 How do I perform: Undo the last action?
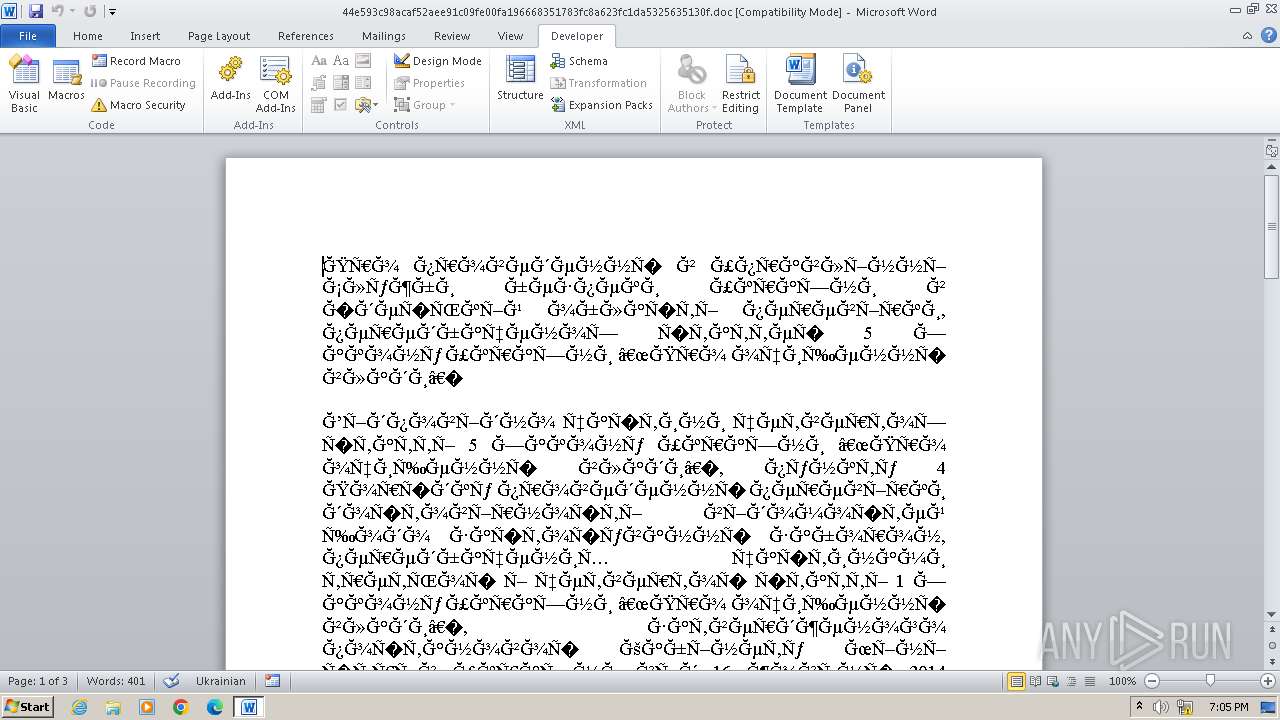(x=57, y=11)
